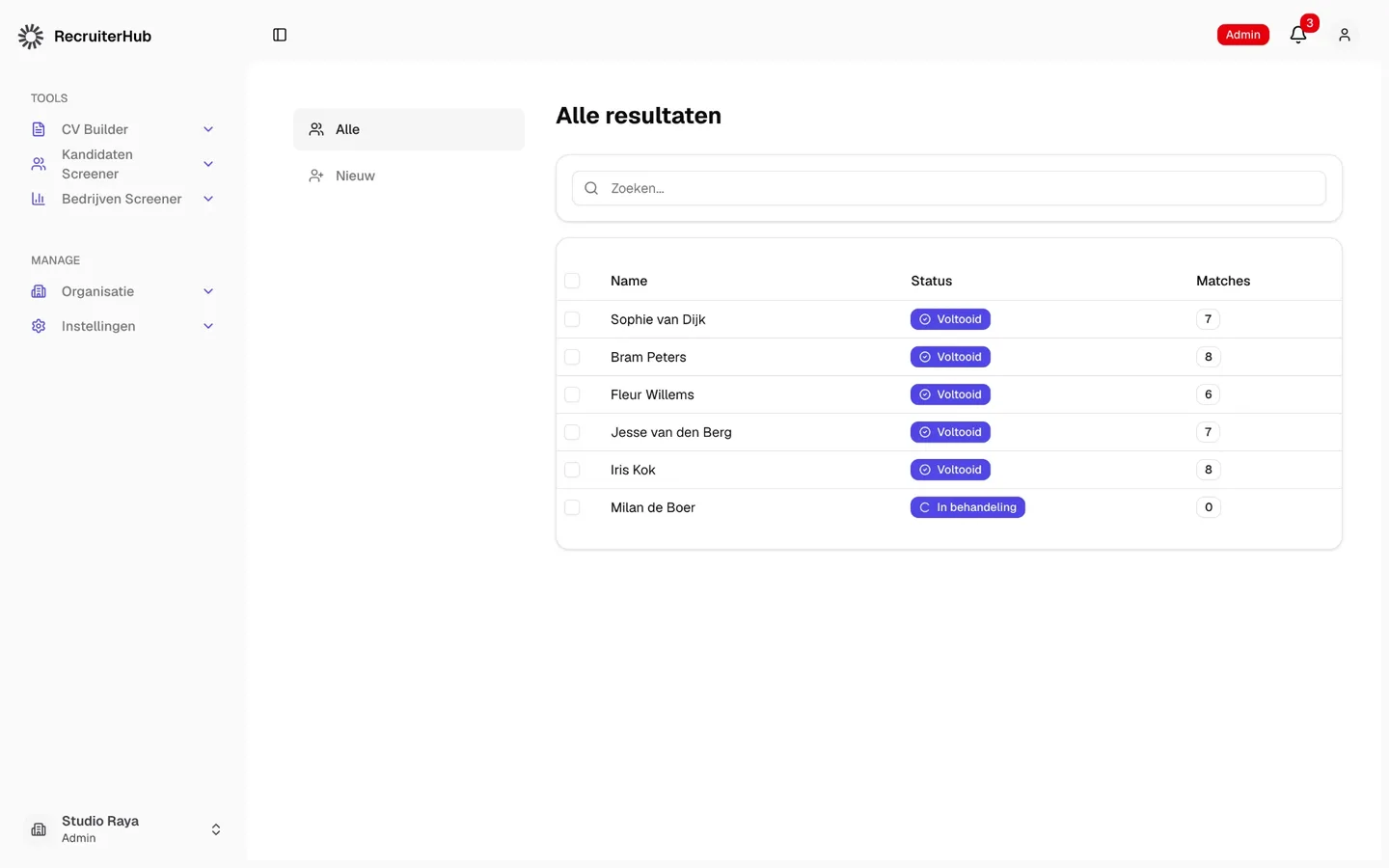Click the In behandeling status badge
Screen dimensions: 1389x868
[967, 507]
